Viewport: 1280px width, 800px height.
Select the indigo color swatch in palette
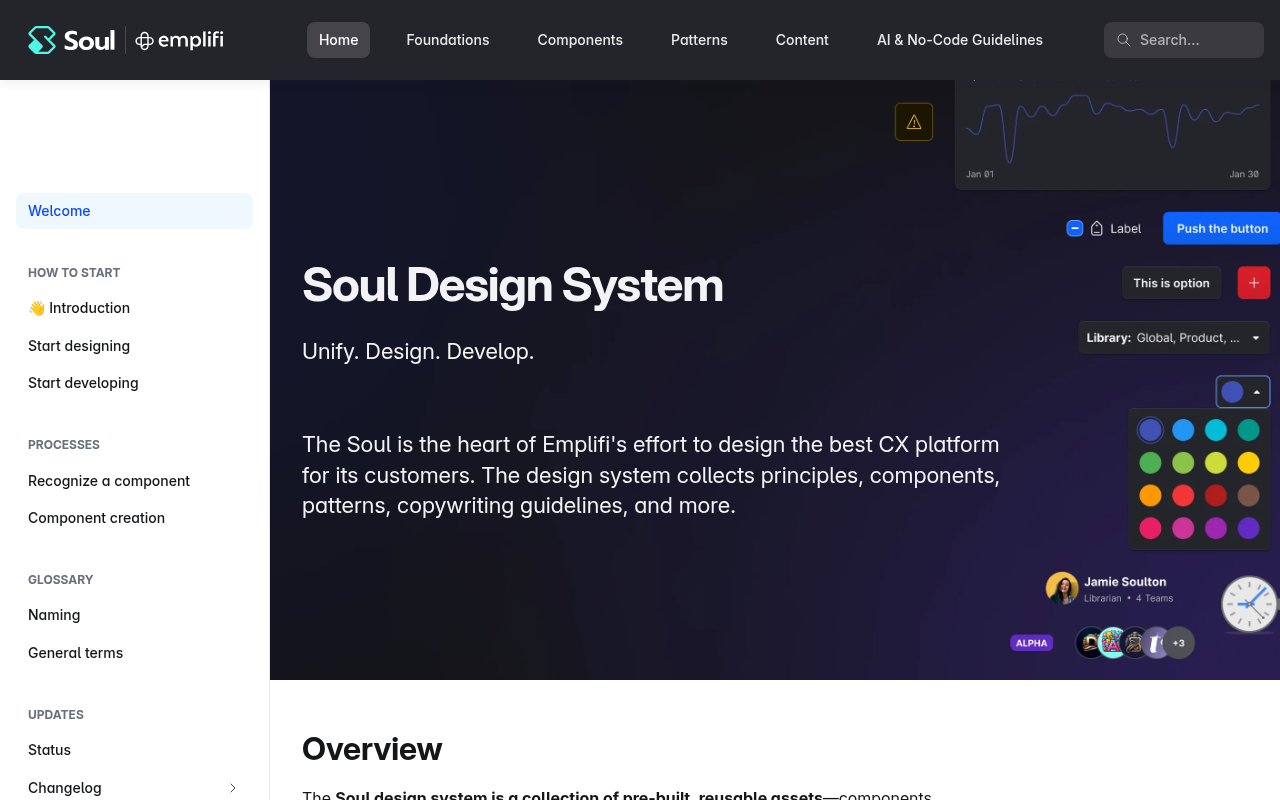[1151, 430]
